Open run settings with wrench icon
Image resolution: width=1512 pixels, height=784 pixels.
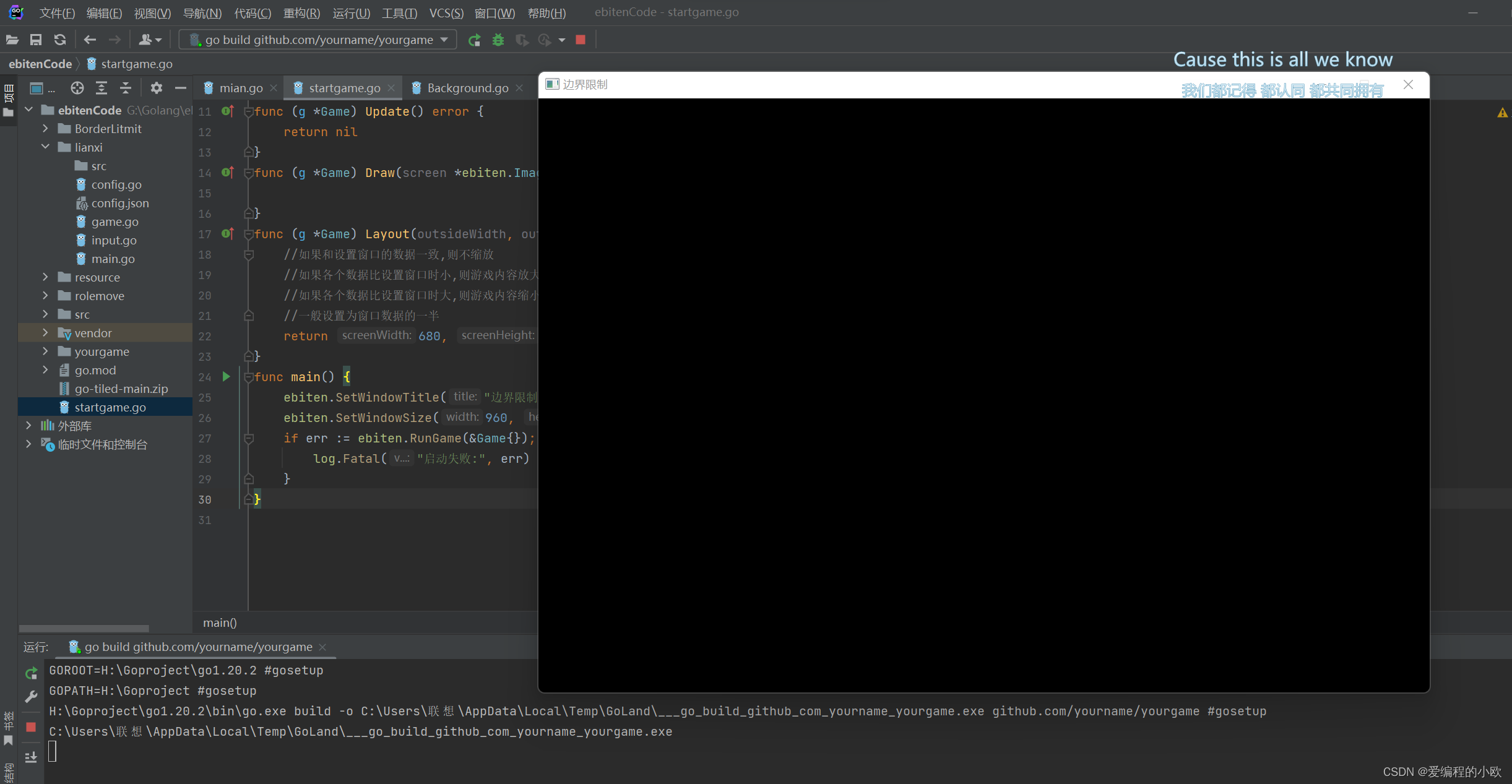[x=31, y=697]
